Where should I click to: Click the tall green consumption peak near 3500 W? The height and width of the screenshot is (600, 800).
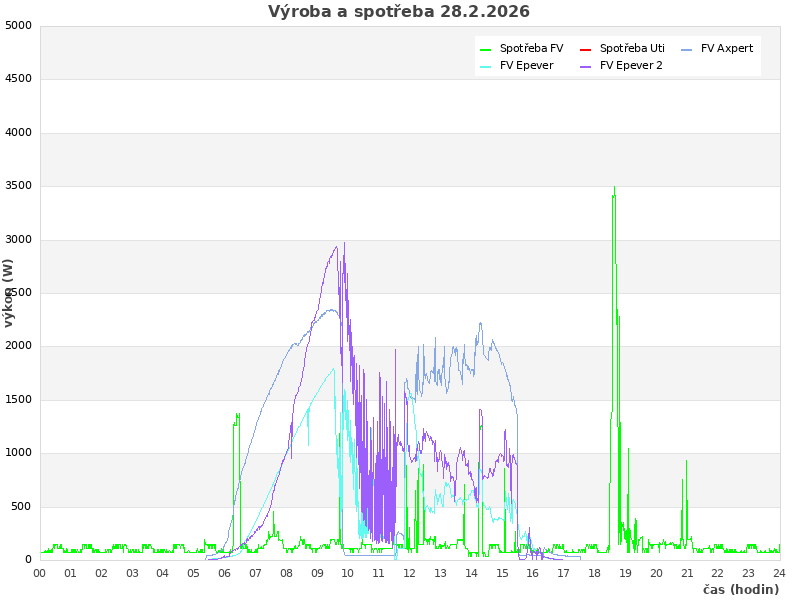tap(614, 190)
